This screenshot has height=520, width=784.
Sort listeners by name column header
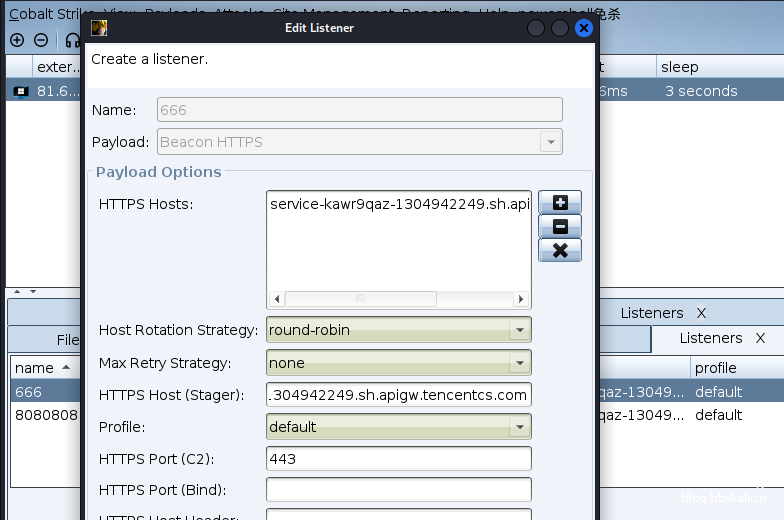[44, 368]
